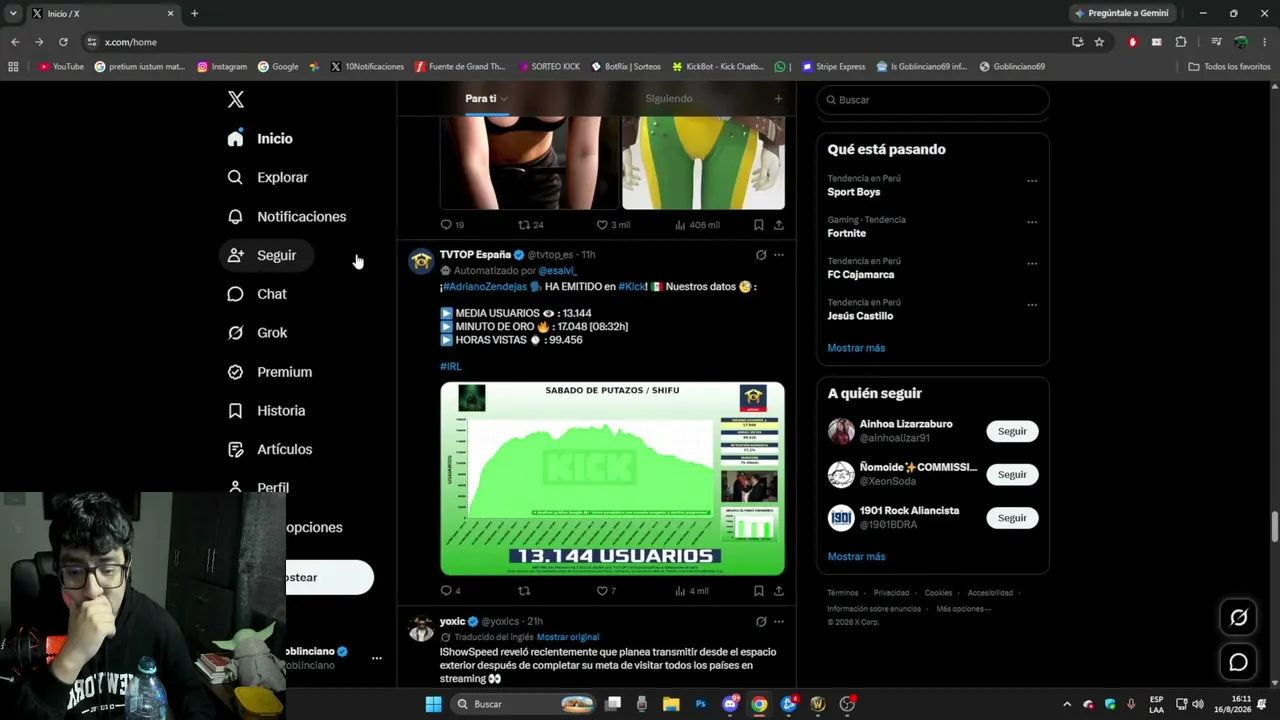Expand the Para ti tab dropdown
1280x720 pixels.
[x=504, y=99]
